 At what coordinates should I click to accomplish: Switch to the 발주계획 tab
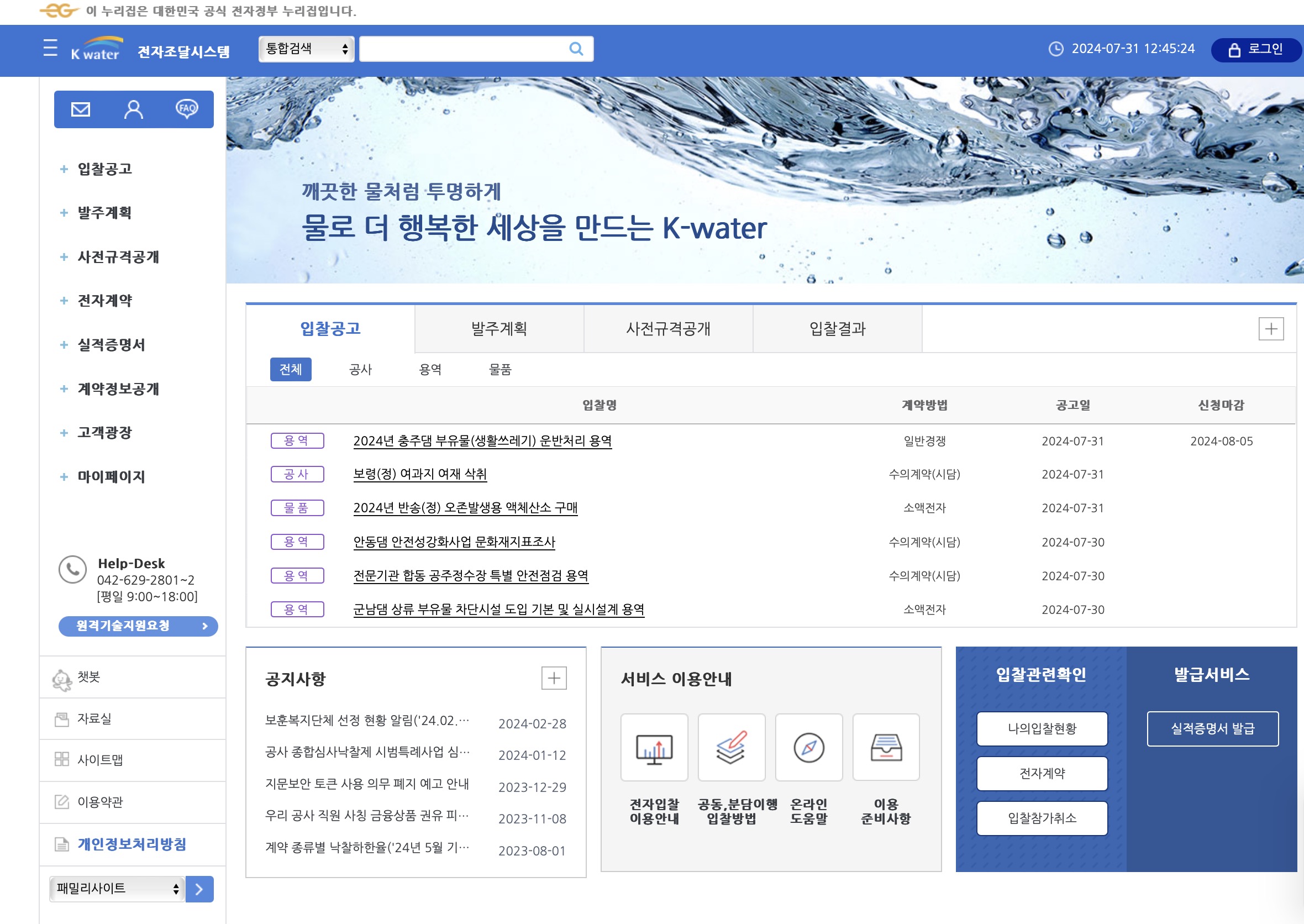[498, 328]
